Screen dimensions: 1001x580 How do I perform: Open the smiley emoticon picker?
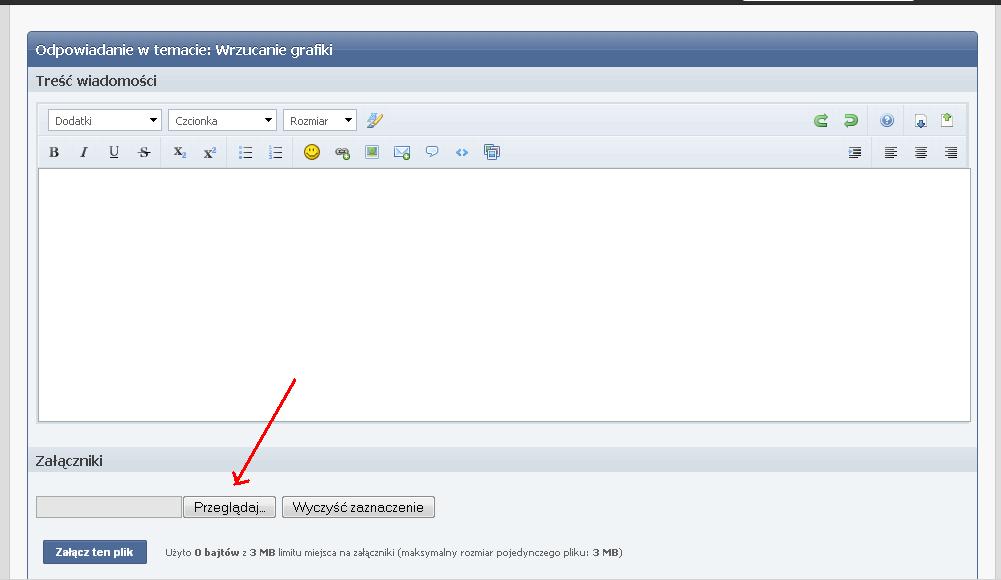click(312, 153)
